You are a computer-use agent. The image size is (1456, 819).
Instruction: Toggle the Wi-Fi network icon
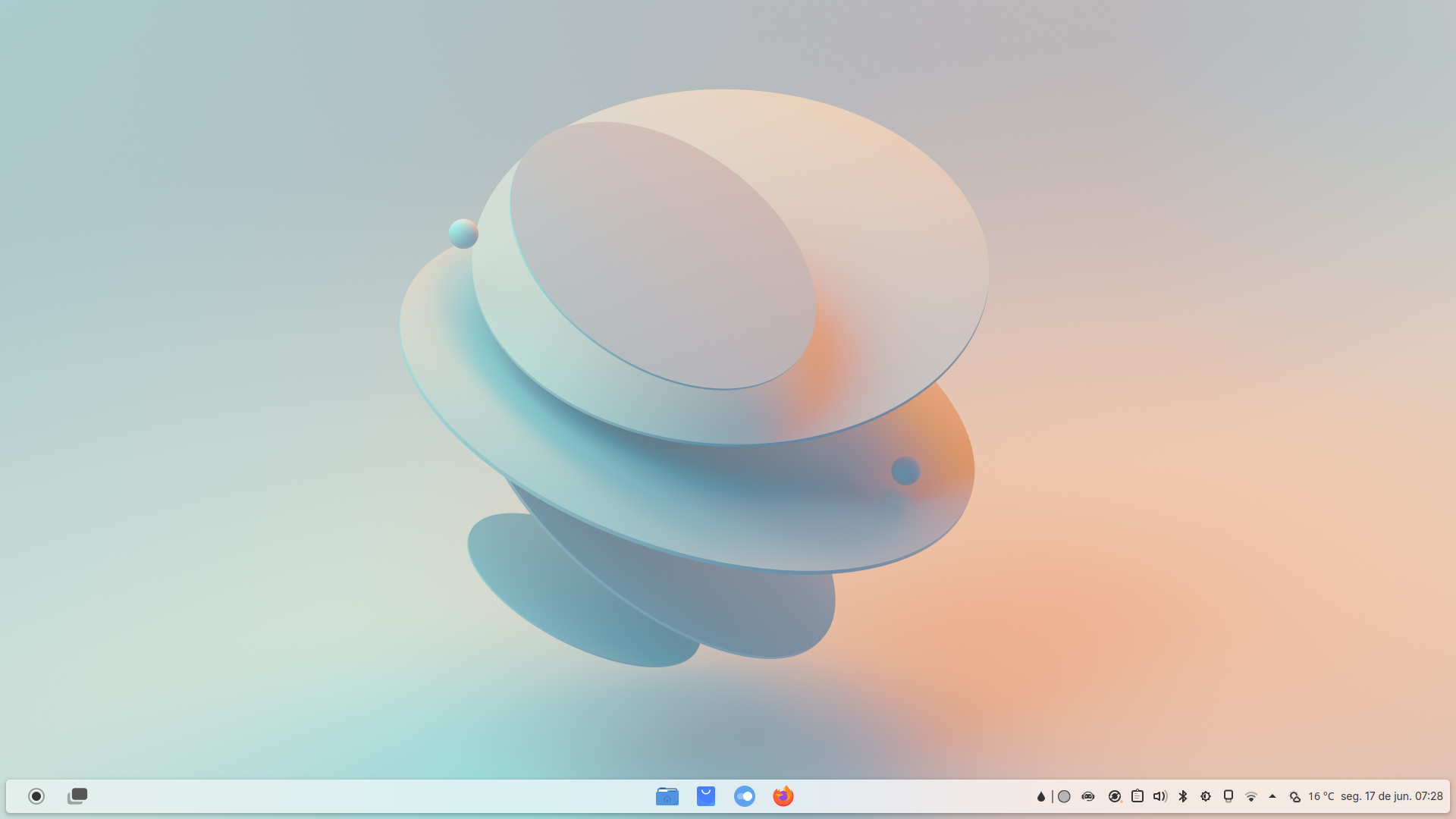click(x=1251, y=796)
